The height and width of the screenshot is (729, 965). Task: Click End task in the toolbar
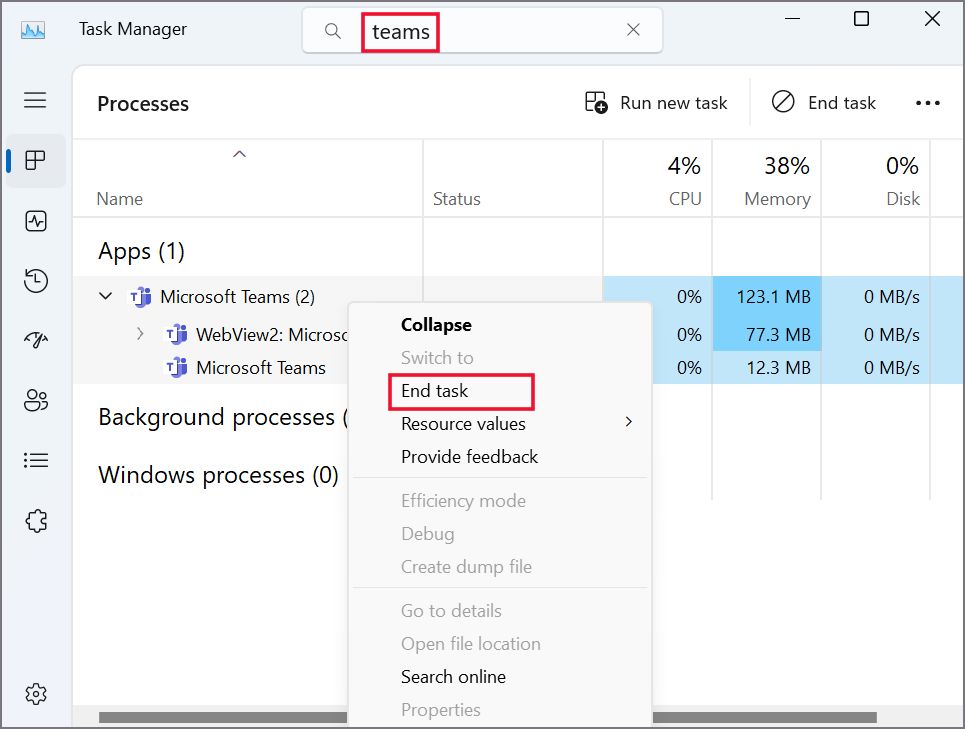tap(823, 103)
